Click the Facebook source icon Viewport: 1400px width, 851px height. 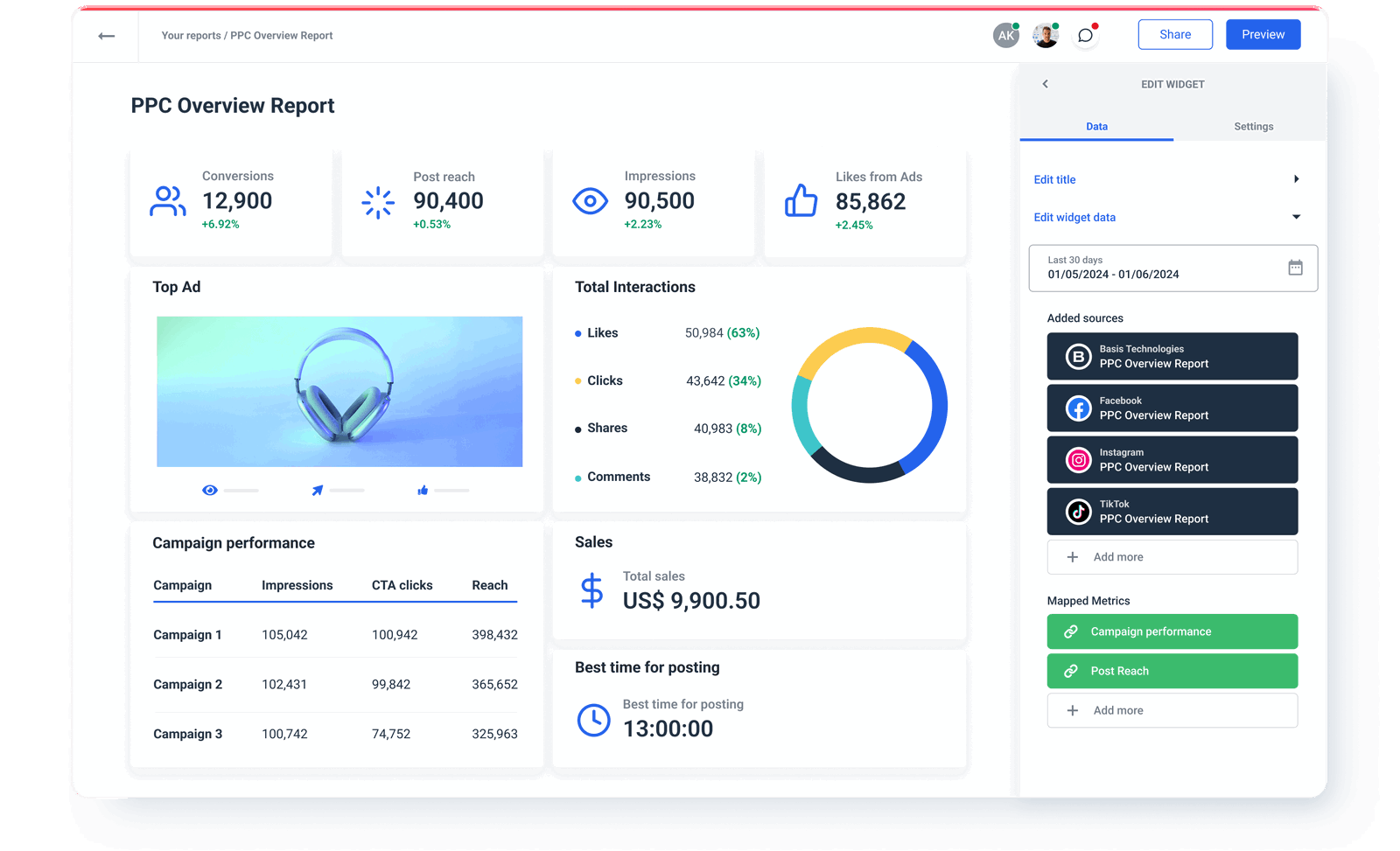pos(1077,408)
